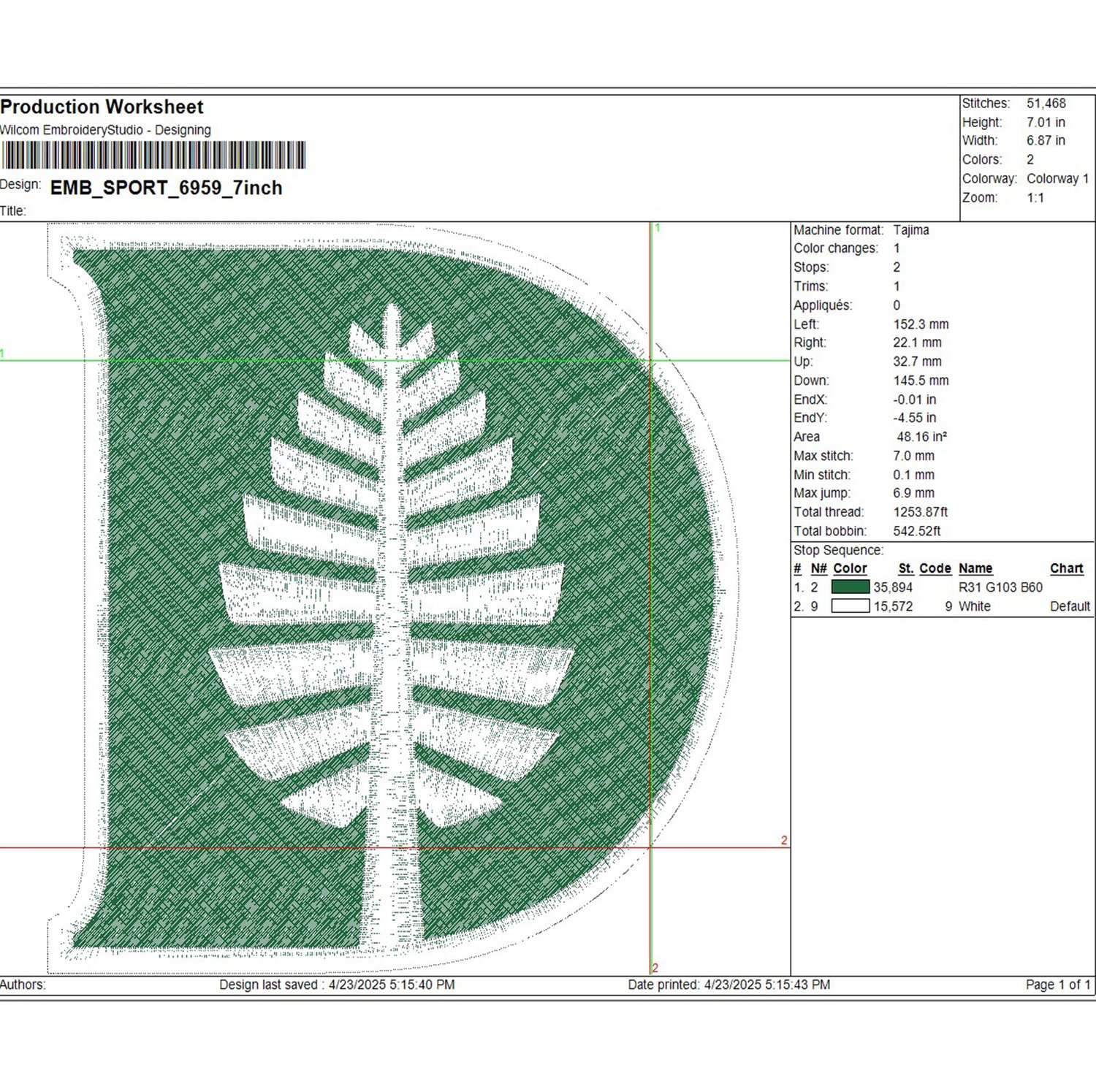
Task: Click the "Color changes:" label
Action: (x=836, y=248)
